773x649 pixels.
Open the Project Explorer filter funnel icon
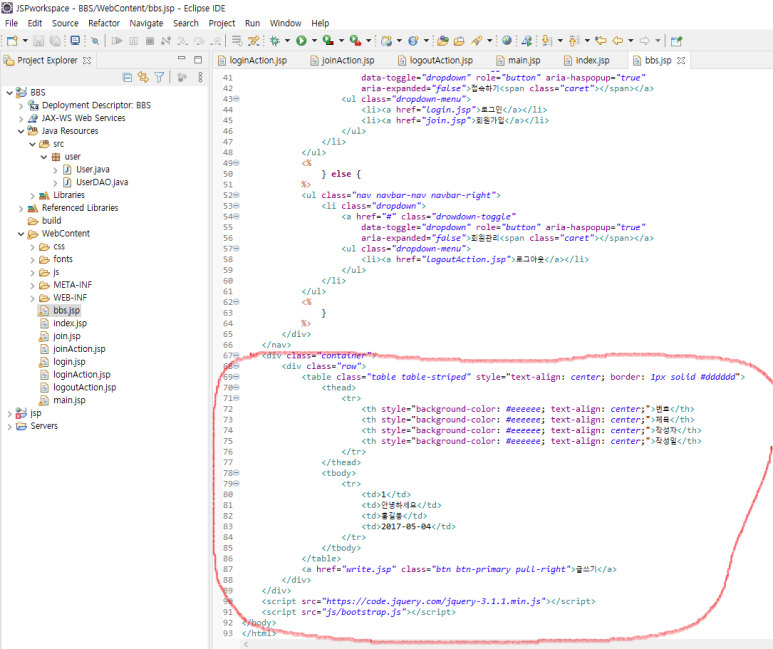159,77
